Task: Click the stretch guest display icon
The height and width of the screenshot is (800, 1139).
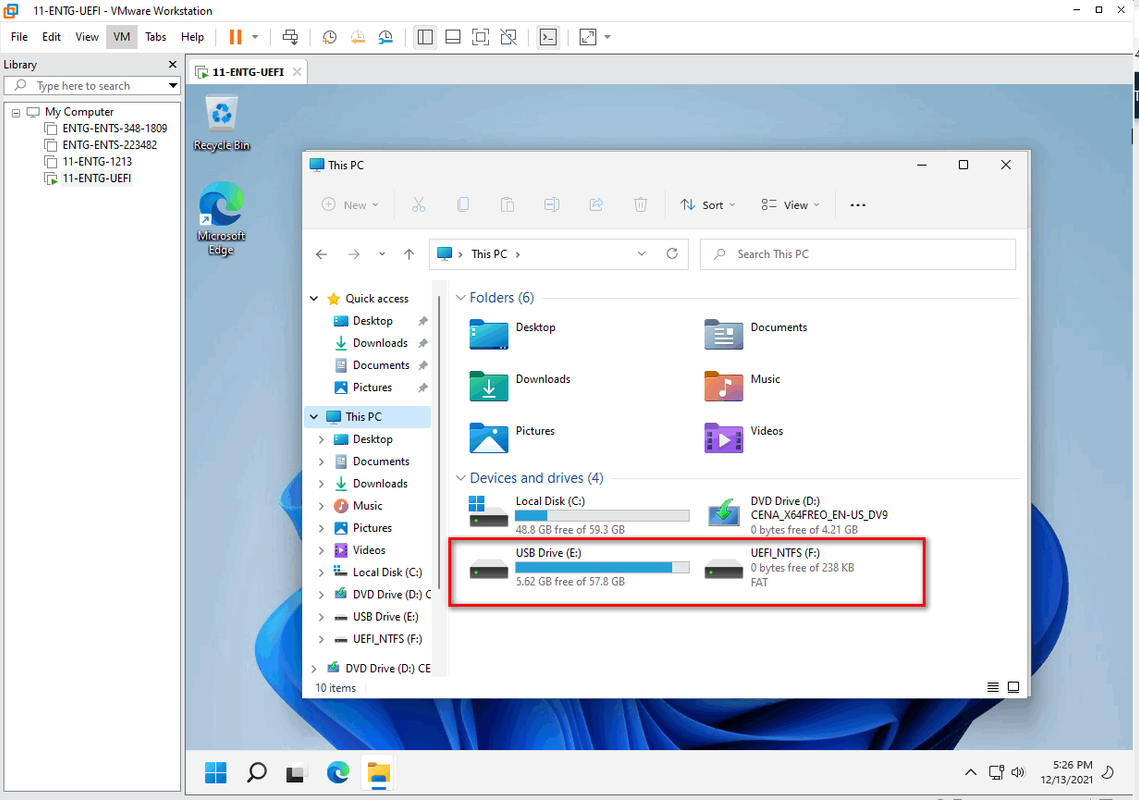Action: (x=588, y=37)
